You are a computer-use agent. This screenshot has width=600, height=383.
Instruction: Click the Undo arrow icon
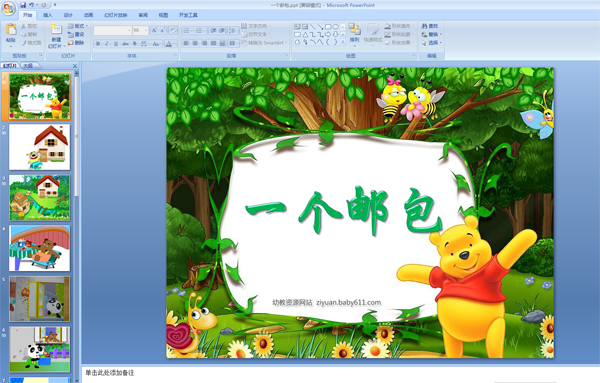(31, 5)
